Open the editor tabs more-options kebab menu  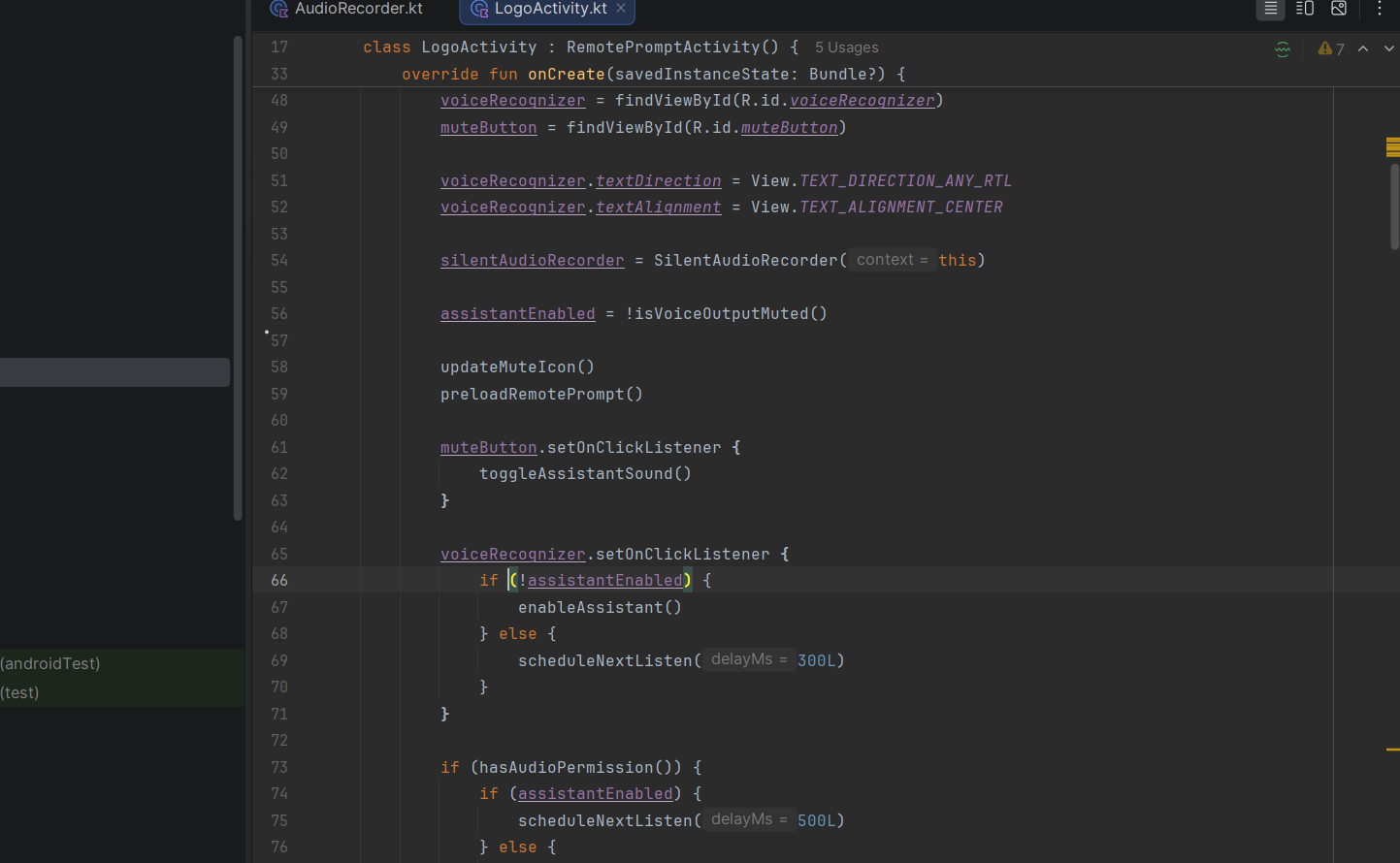[1380, 9]
